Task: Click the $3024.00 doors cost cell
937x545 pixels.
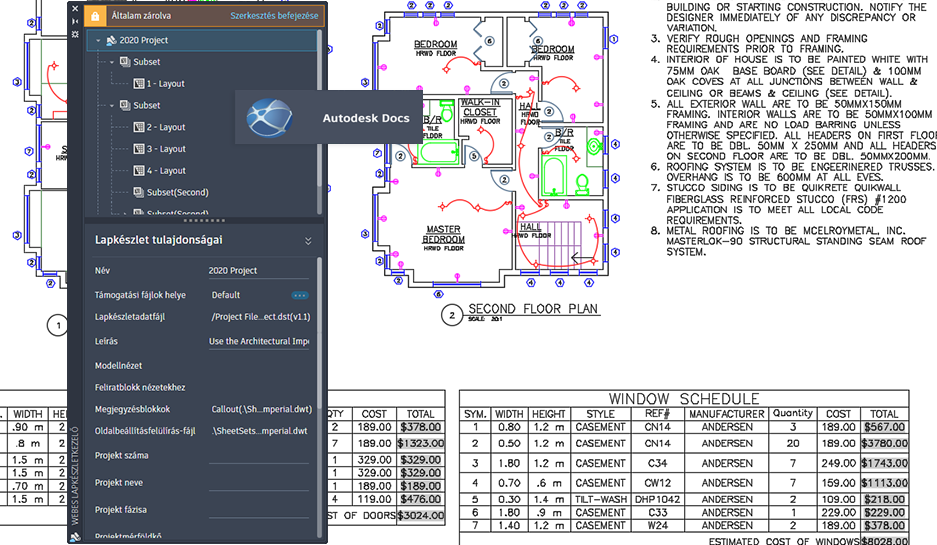Action: 421,515
